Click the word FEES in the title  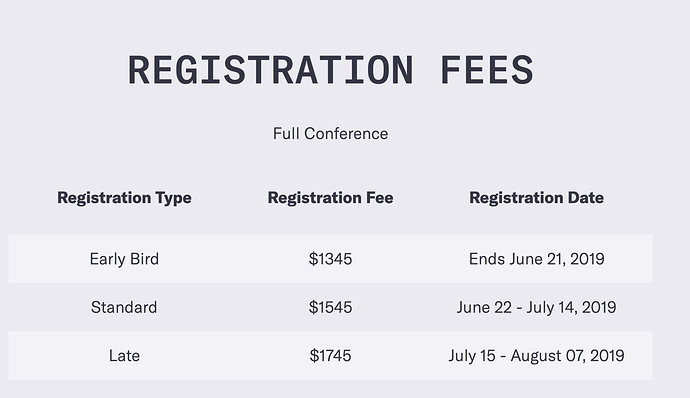(x=487, y=70)
